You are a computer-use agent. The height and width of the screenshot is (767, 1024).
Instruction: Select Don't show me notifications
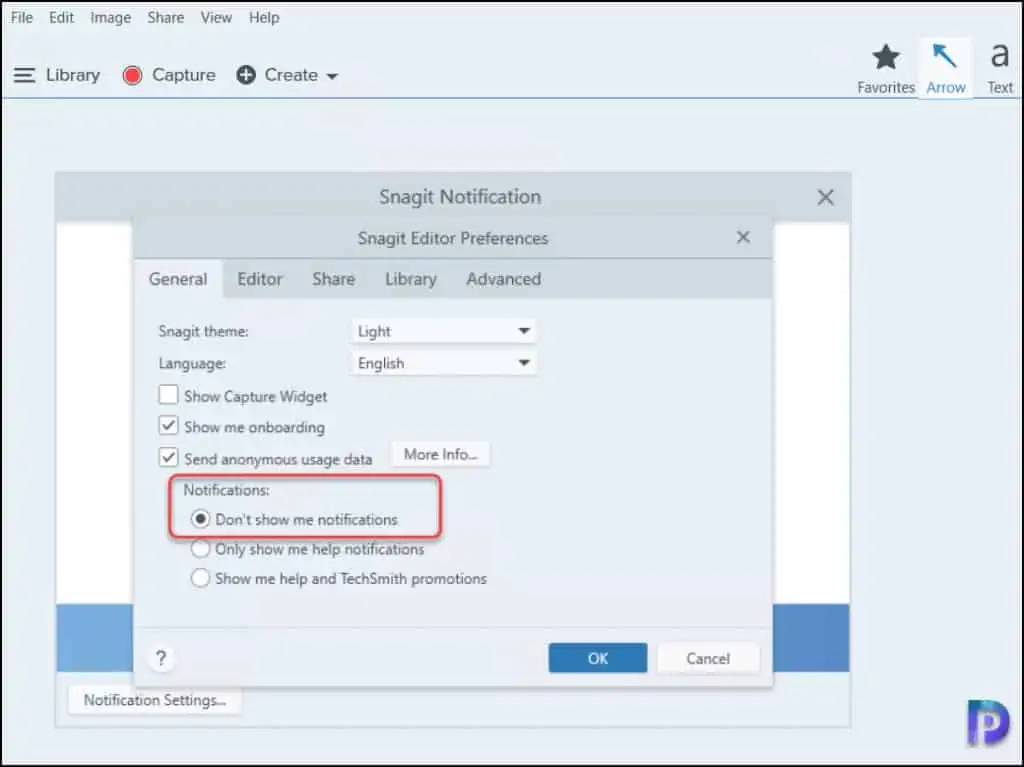pyautogui.click(x=200, y=519)
